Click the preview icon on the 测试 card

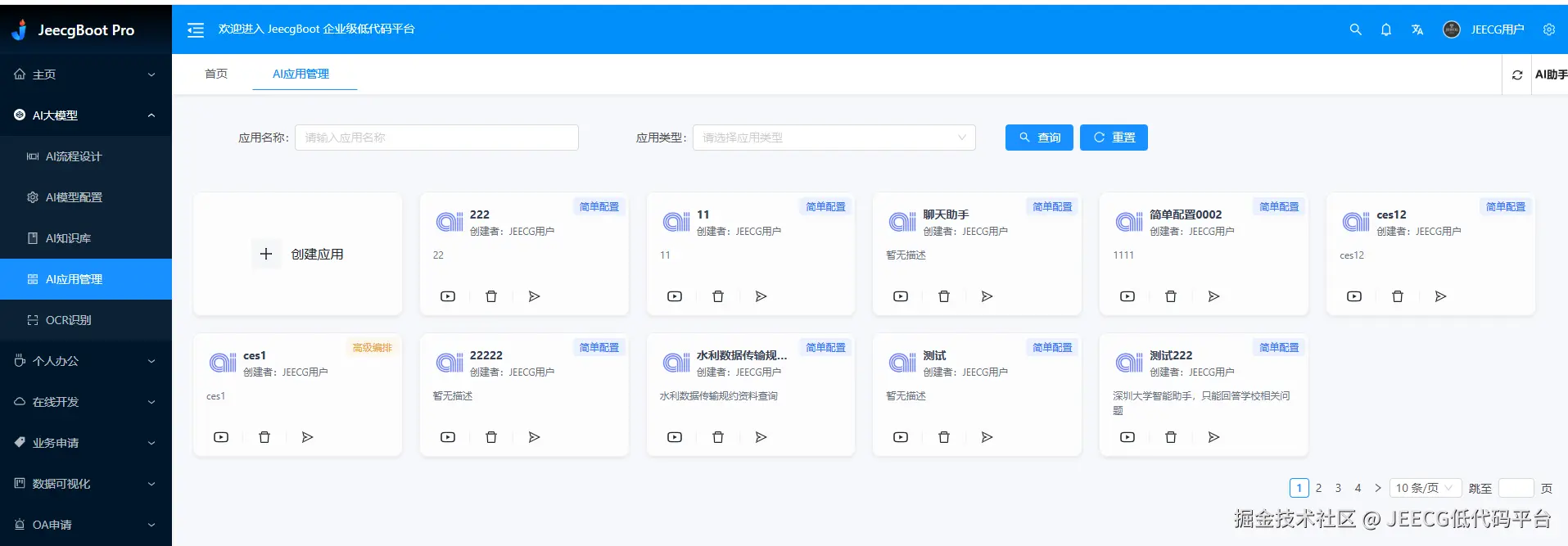click(901, 437)
